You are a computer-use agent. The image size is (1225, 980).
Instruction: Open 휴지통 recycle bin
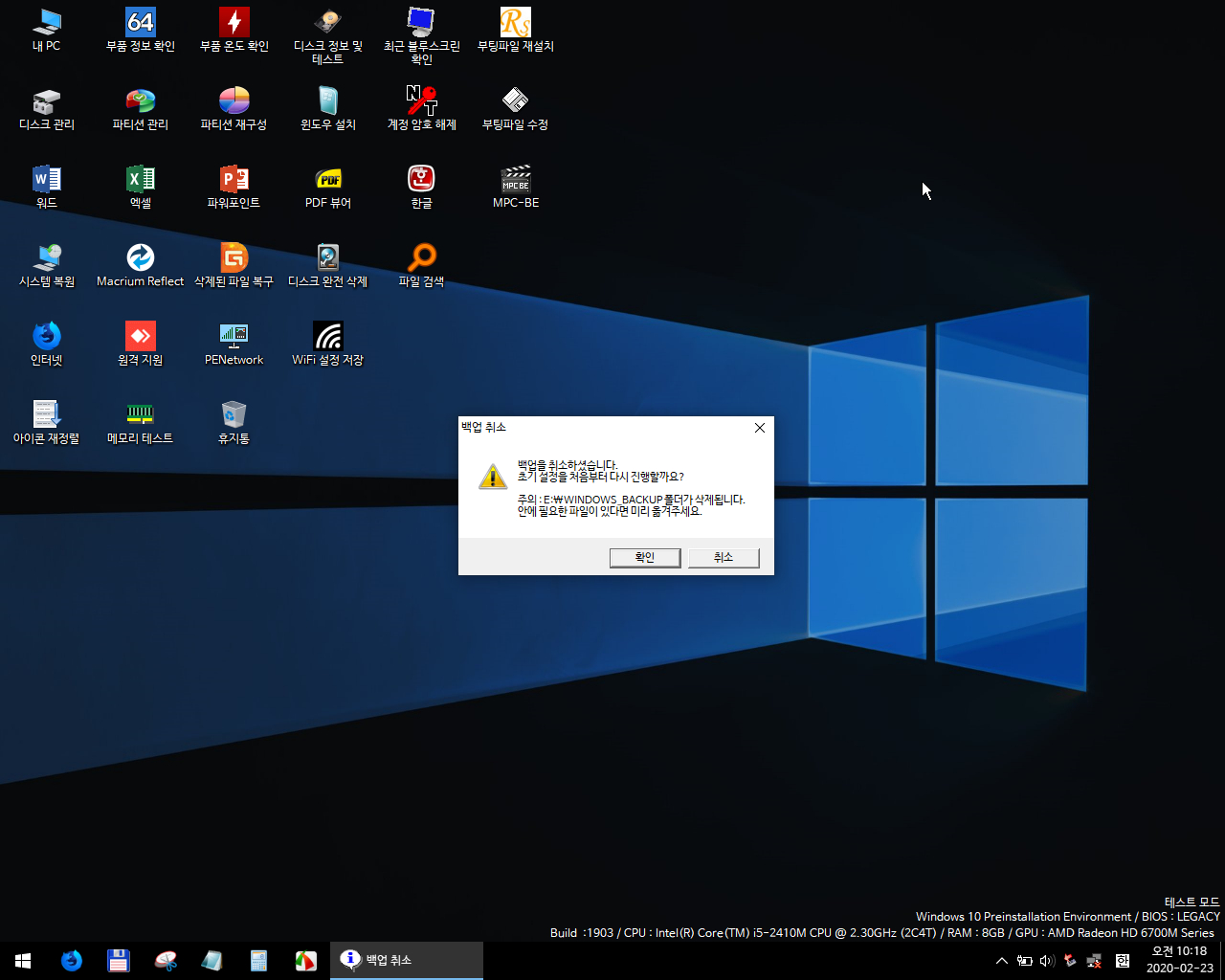tap(234, 423)
